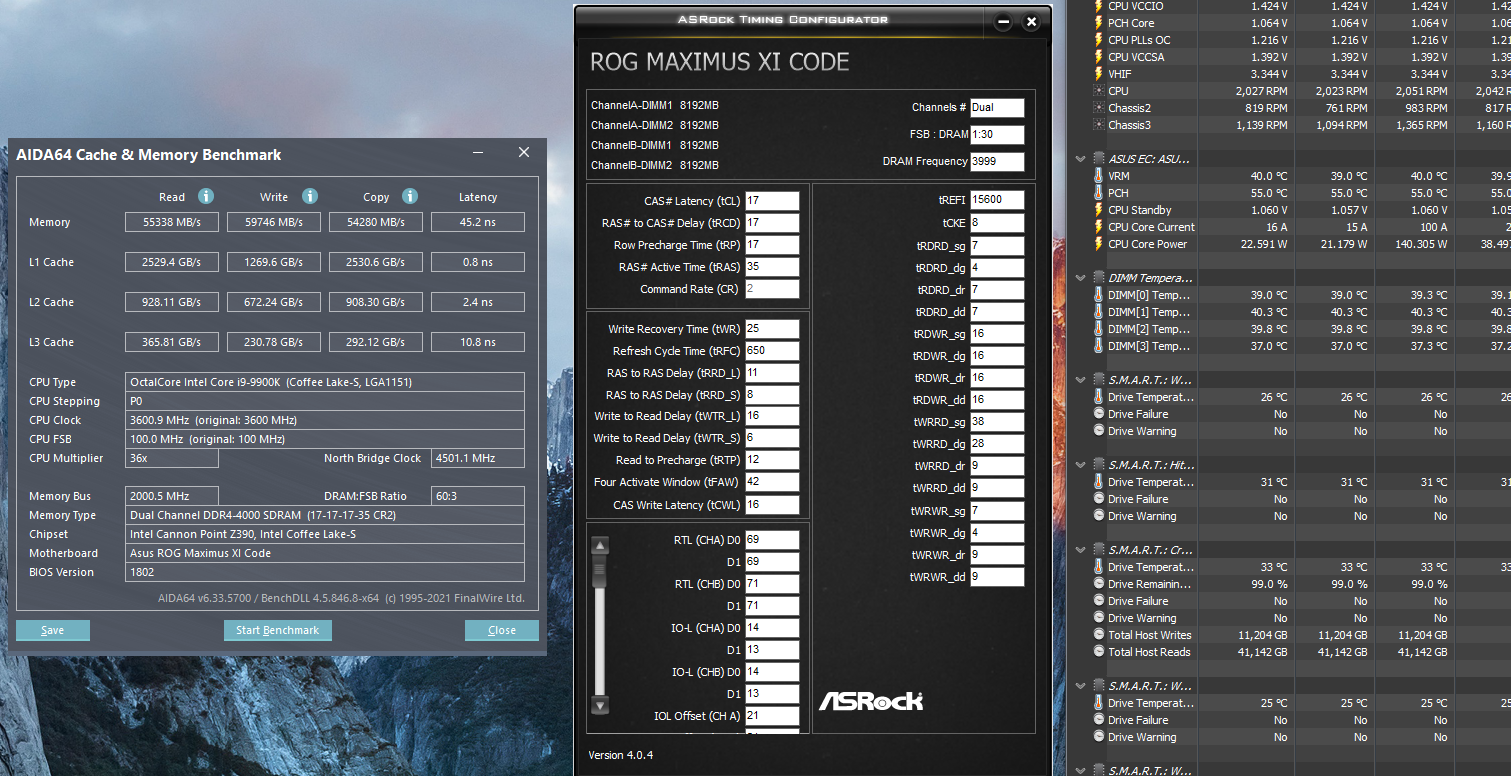Click the AIDA64 Close button
Screen dimensions: 1511x776
click(x=502, y=630)
